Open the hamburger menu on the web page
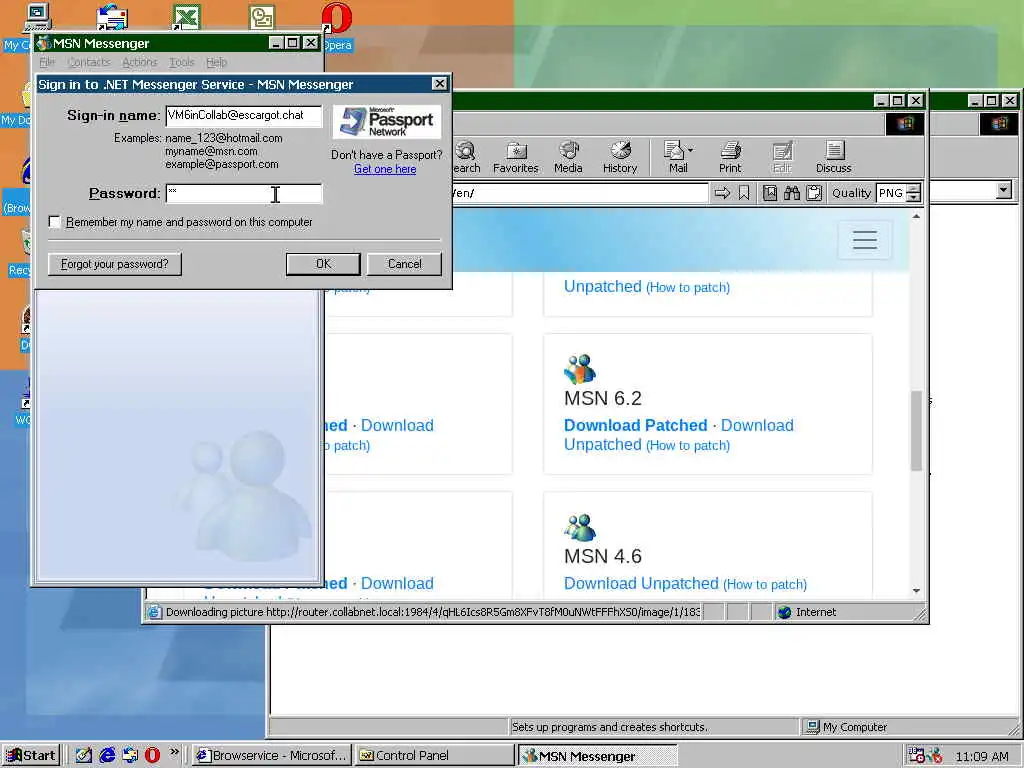The width and height of the screenshot is (1024, 768). [865, 240]
